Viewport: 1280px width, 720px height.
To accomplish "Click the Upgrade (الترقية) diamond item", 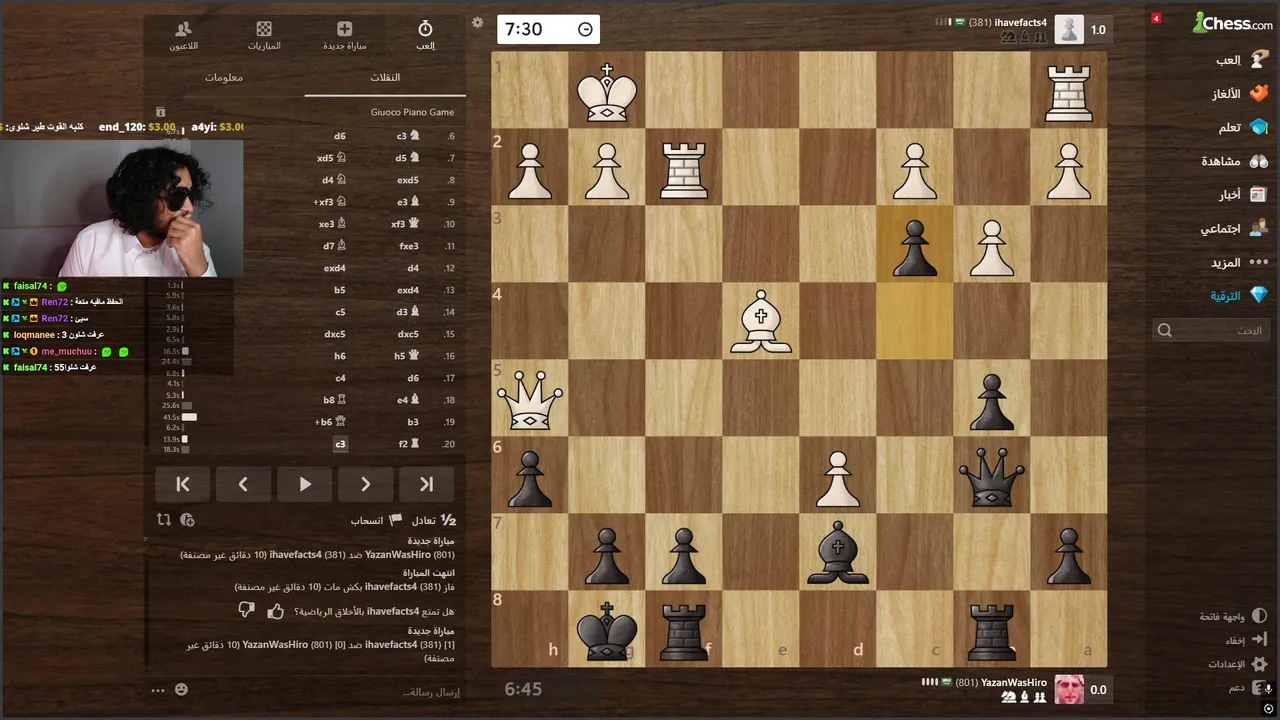I will pyautogui.click(x=1239, y=296).
